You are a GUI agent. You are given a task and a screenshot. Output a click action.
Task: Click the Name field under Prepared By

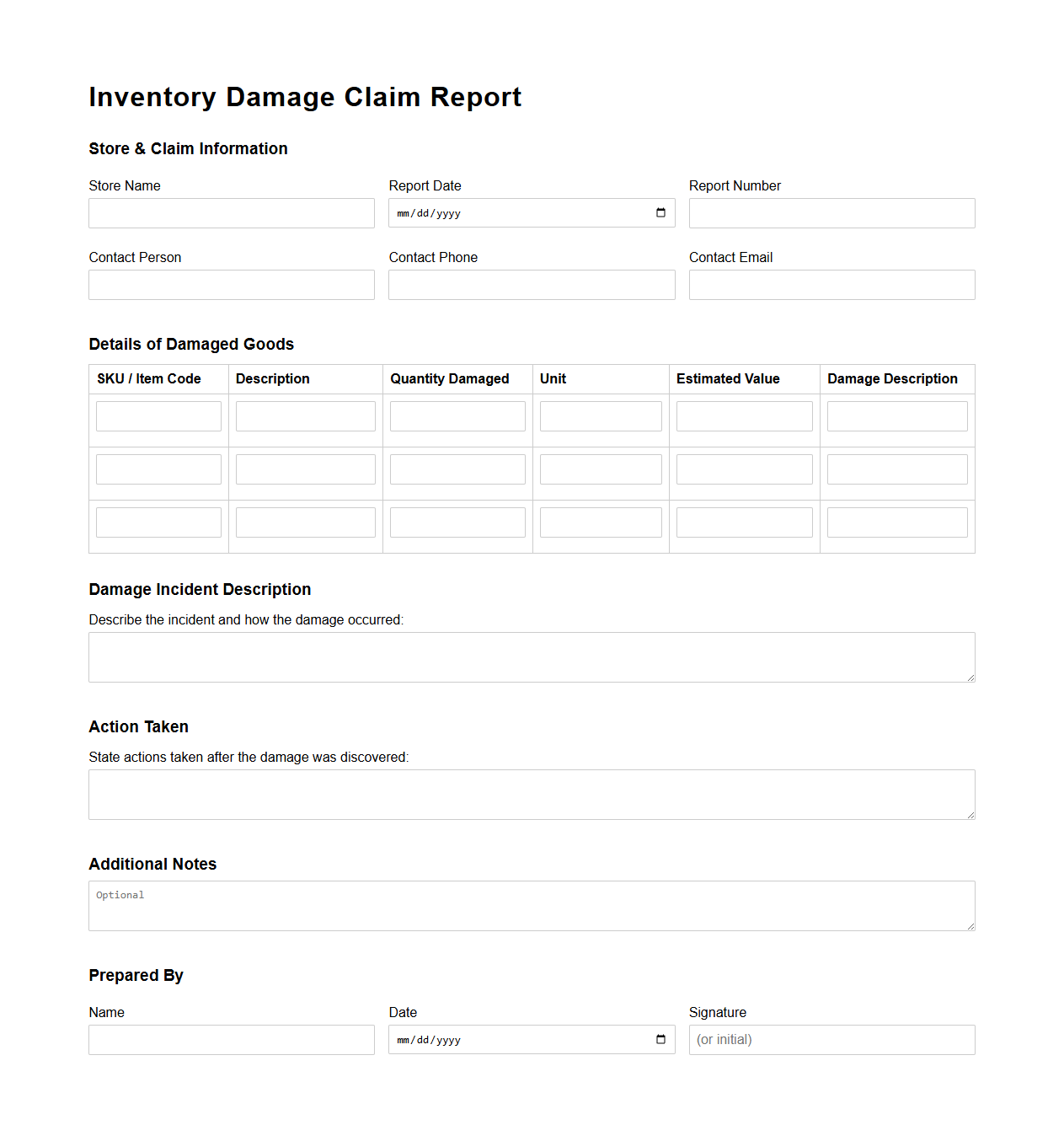pyautogui.click(x=231, y=1040)
